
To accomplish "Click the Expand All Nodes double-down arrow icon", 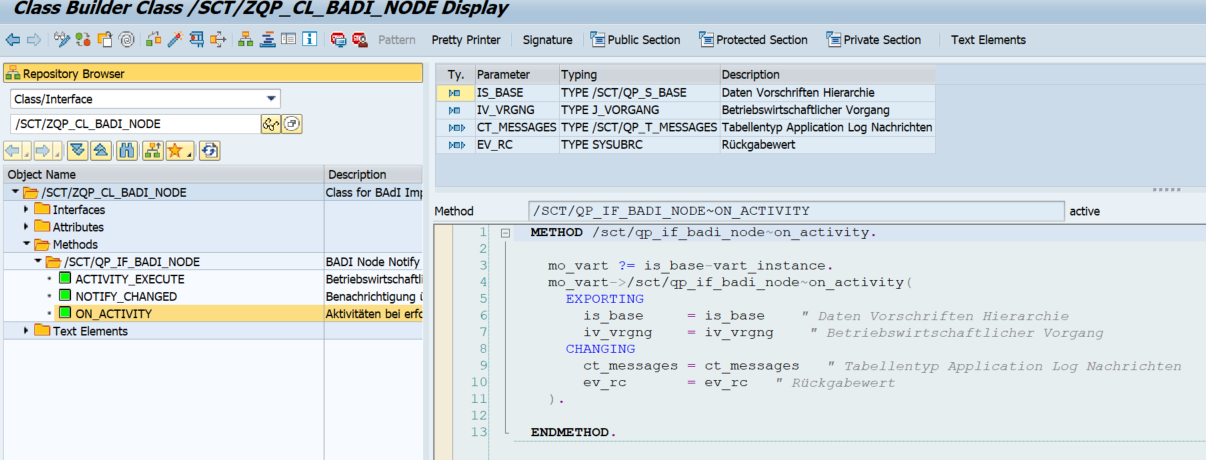I will click(x=77, y=151).
